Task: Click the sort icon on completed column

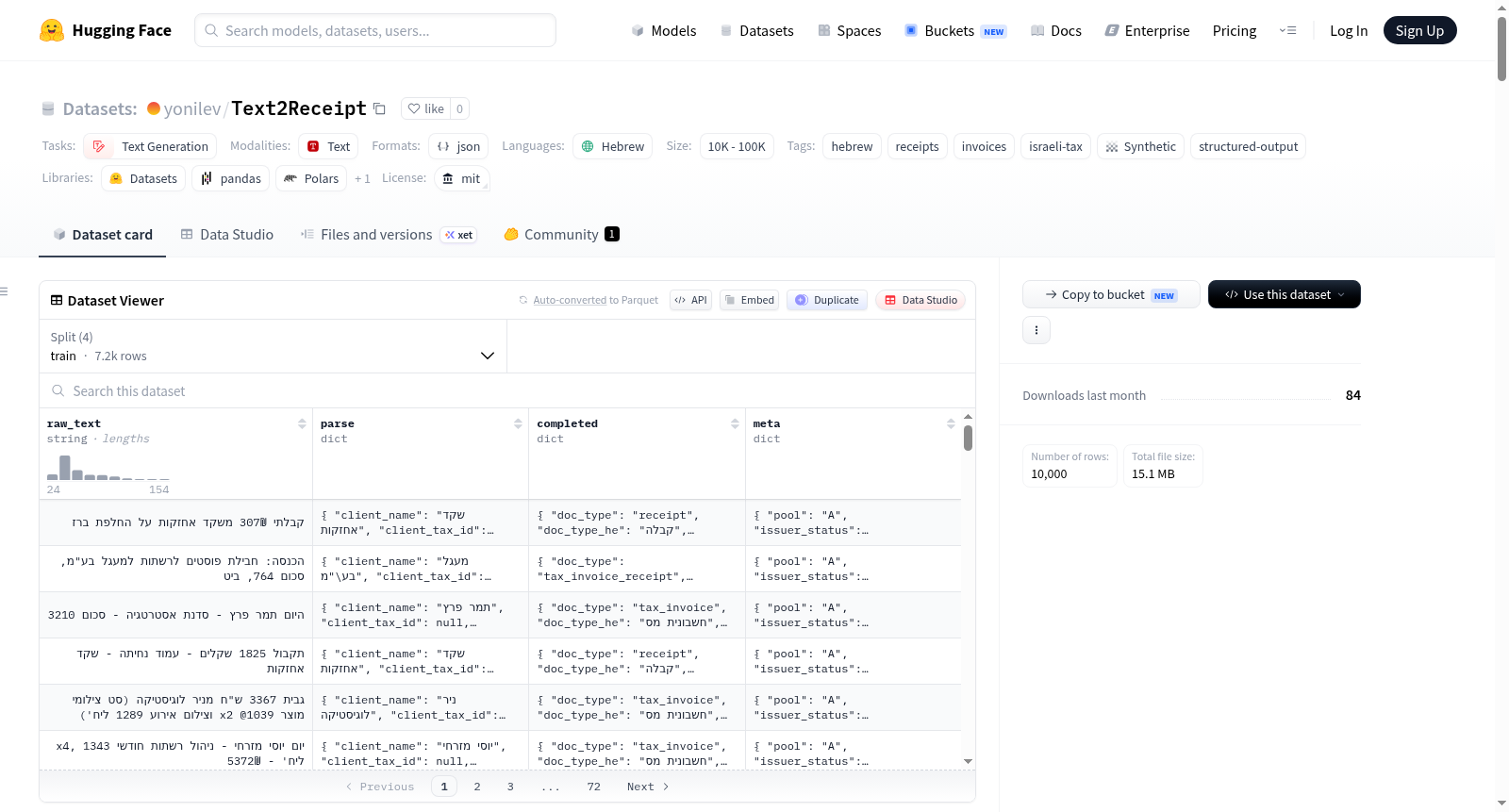Action: click(x=735, y=423)
